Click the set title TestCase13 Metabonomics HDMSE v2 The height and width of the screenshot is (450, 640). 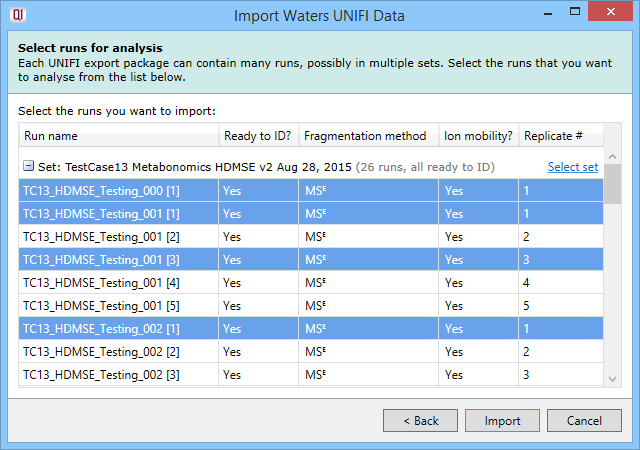coord(169,167)
